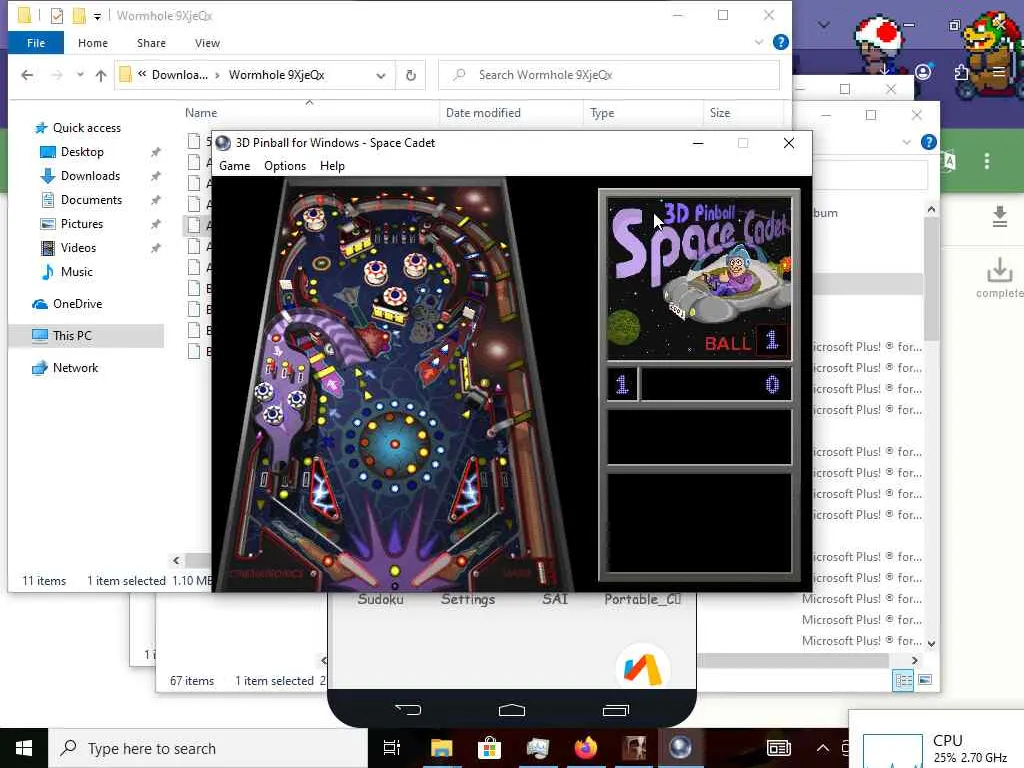The width and height of the screenshot is (1024, 768).
Task: Click the list scroll-down arrow in back window
Action: (931, 643)
